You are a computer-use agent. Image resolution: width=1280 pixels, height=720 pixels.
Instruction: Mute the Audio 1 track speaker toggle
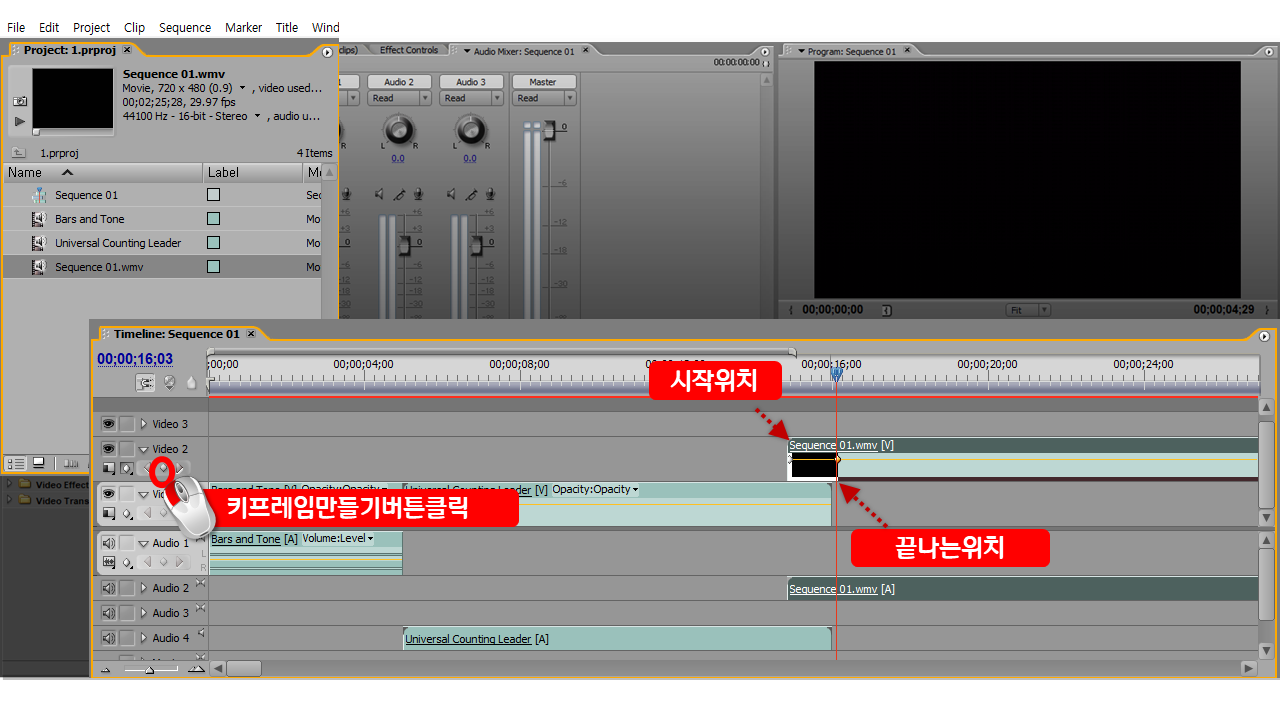point(108,543)
